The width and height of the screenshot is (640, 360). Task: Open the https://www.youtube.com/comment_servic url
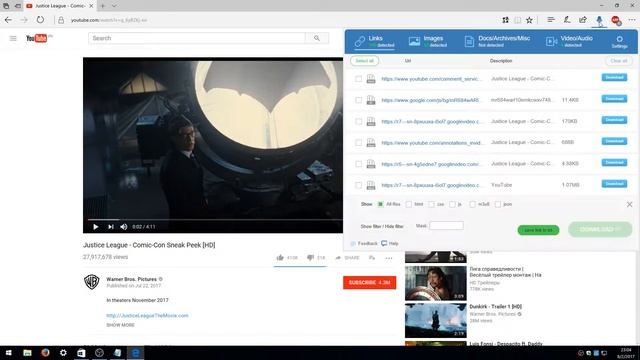click(431, 79)
